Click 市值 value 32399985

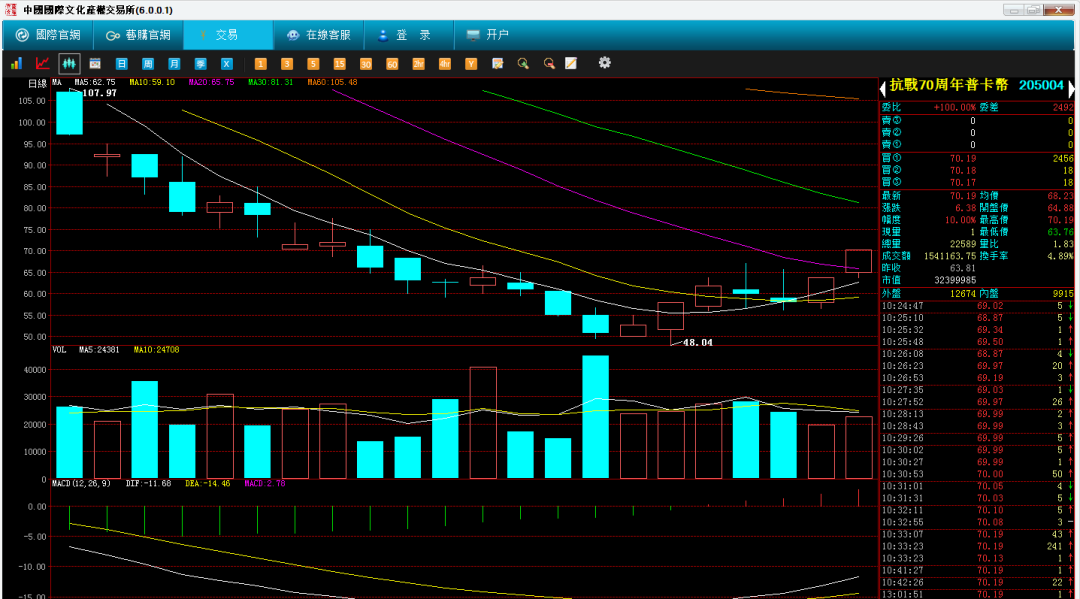[955, 280]
